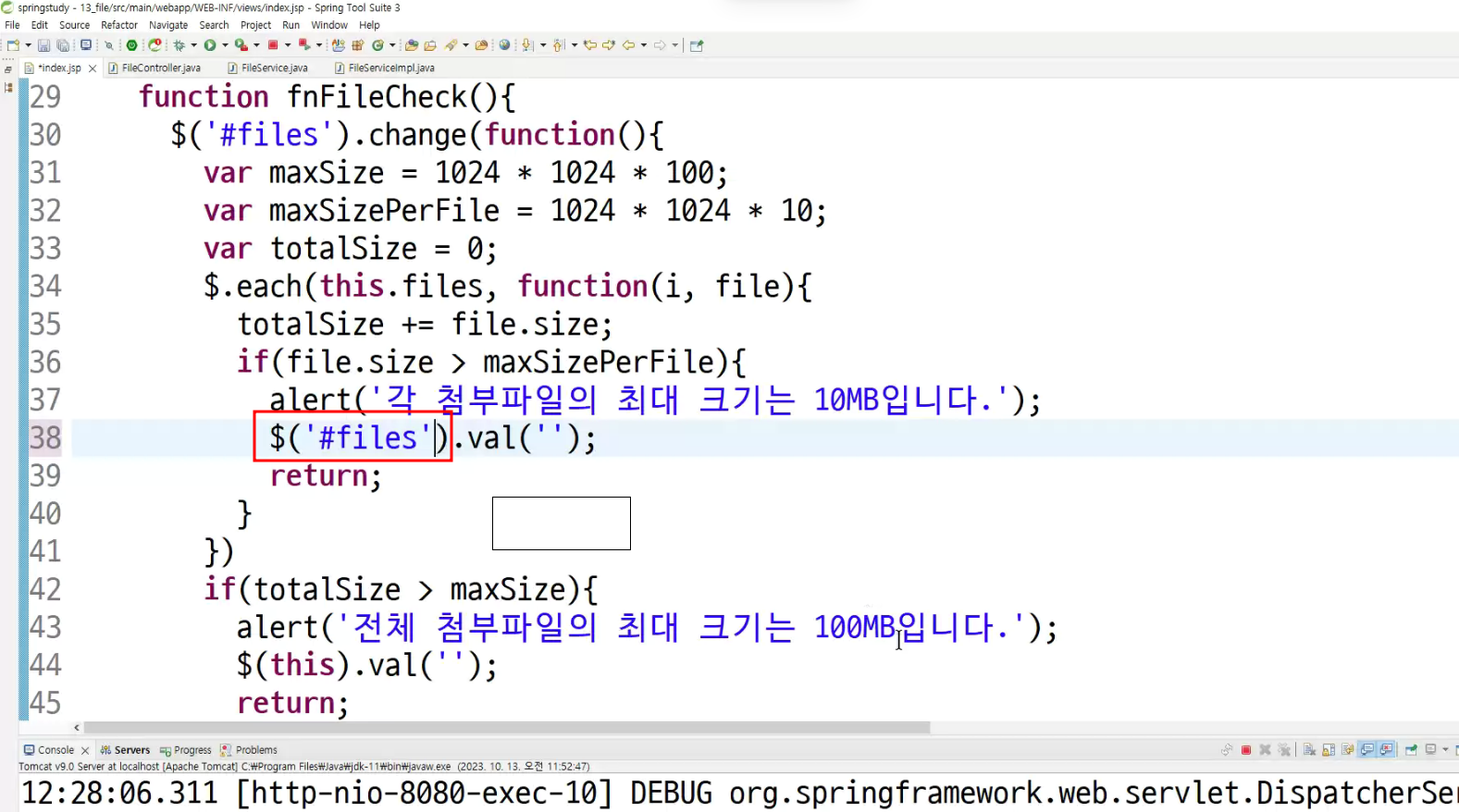Image resolution: width=1459 pixels, height=812 pixels.
Task: Expand the Search dropdown arrow
Action: (465, 44)
